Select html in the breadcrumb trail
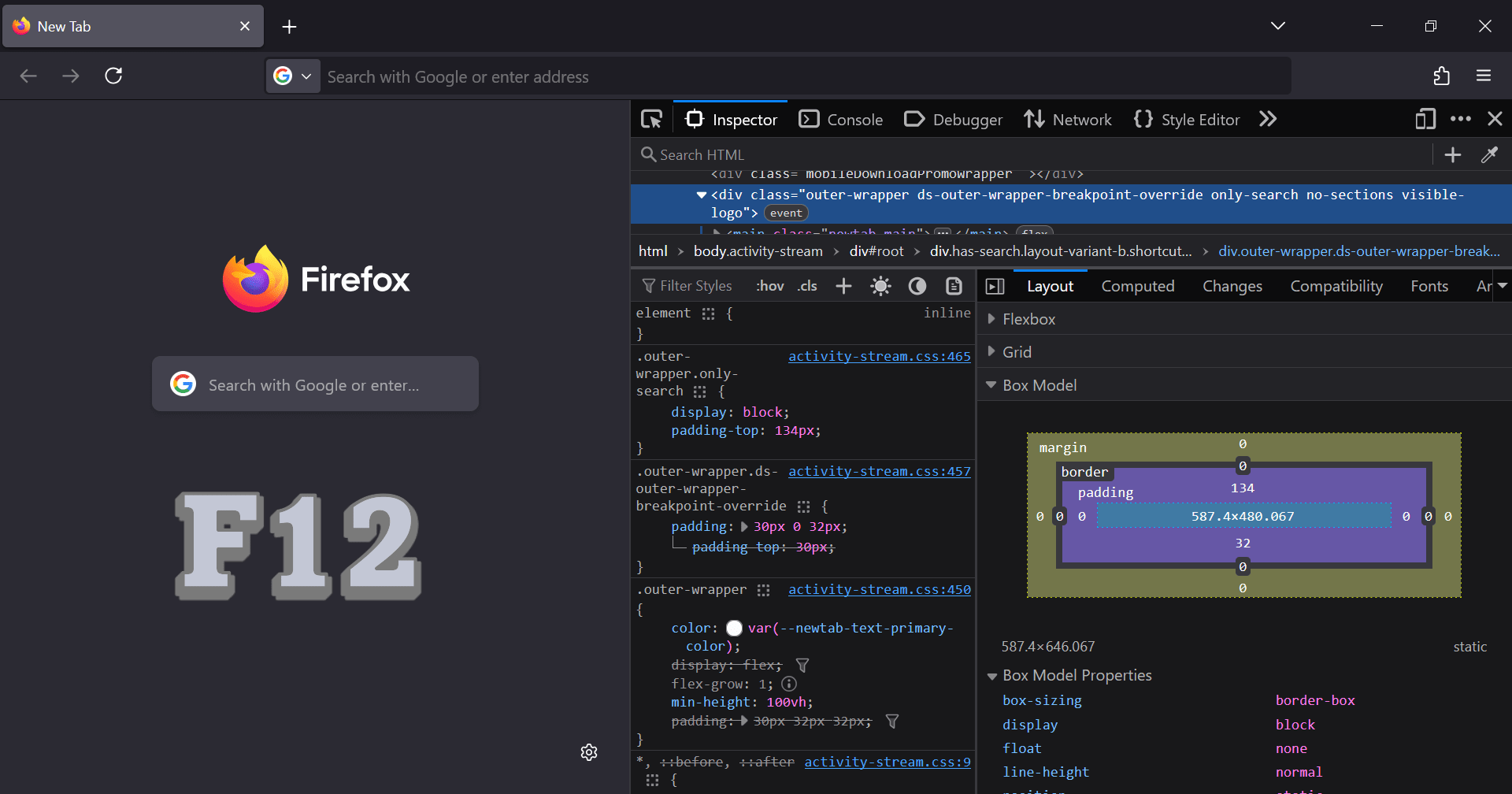The width and height of the screenshot is (1512, 794). pyautogui.click(x=653, y=251)
